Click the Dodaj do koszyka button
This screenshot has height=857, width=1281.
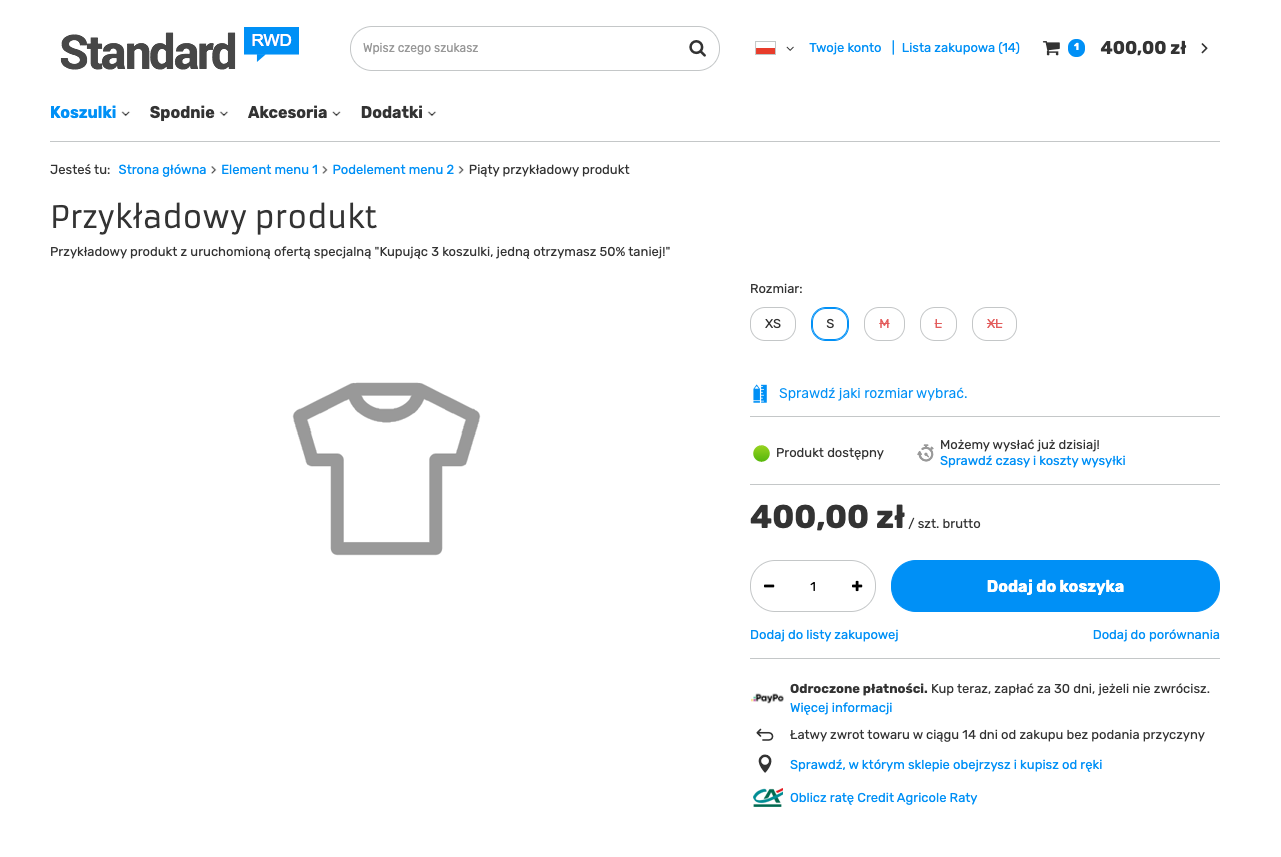pyautogui.click(x=1055, y=586)
